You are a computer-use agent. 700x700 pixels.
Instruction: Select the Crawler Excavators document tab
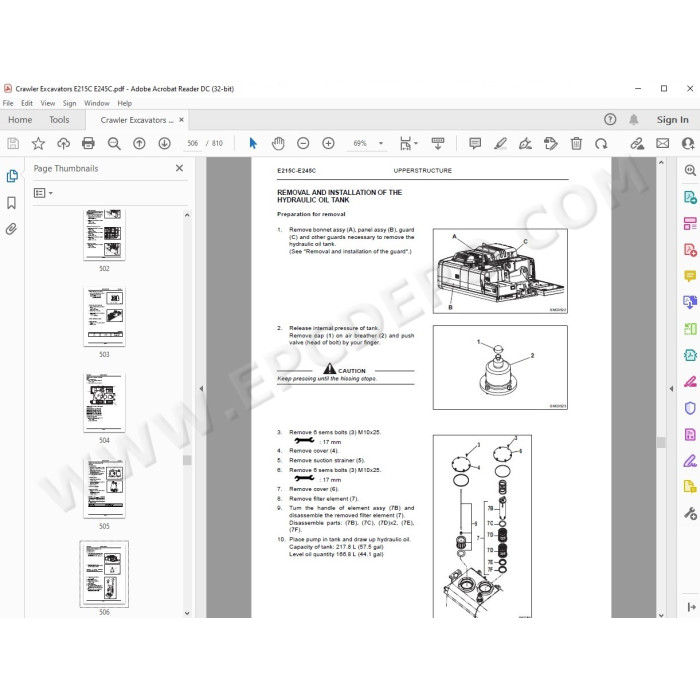(136, 120)
